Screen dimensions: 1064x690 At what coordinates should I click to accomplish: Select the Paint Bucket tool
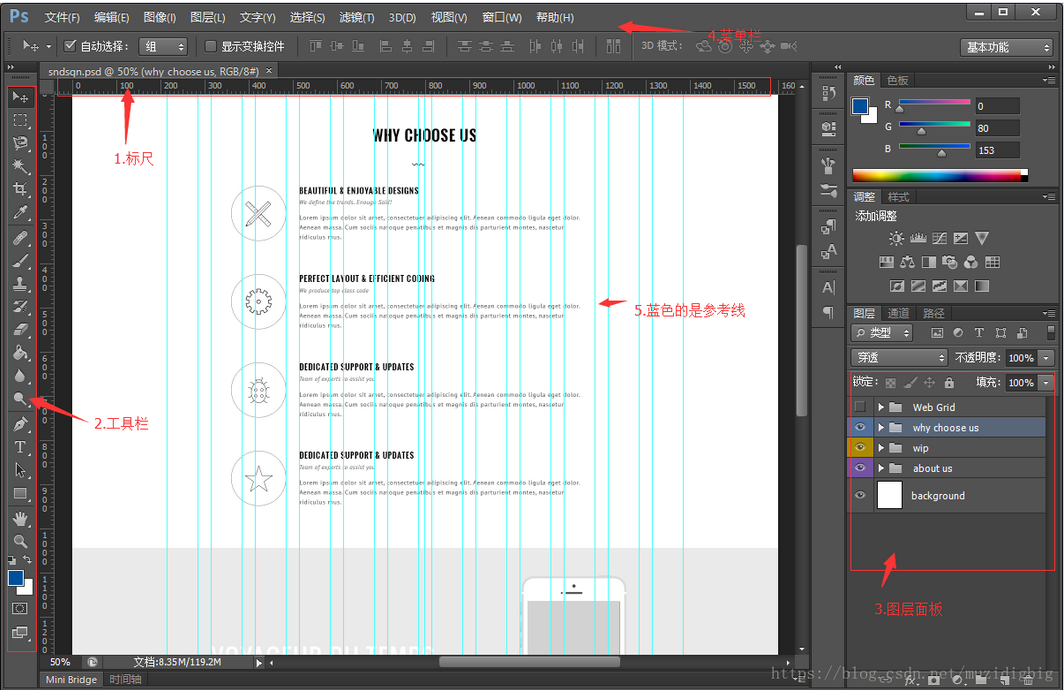20,352
